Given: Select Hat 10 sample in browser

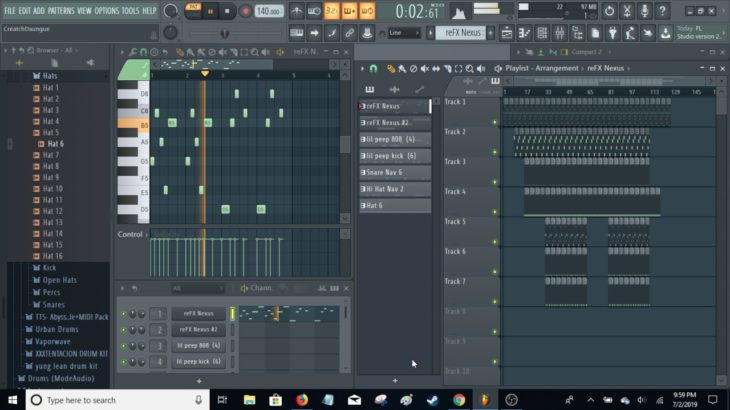Looking at the screenshot, I should tap(52, 188).
